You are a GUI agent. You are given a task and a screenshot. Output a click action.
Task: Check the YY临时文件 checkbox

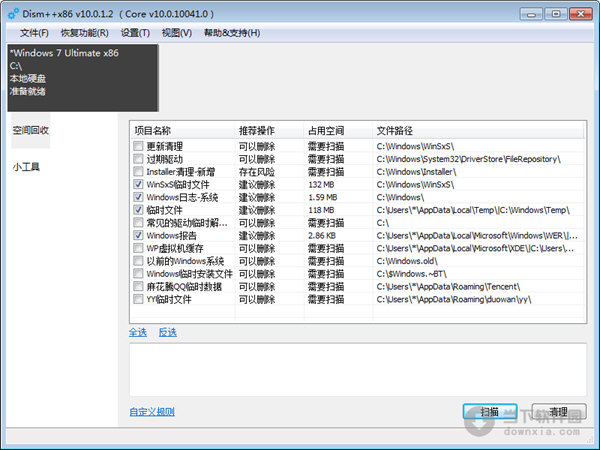coord(138,299)
